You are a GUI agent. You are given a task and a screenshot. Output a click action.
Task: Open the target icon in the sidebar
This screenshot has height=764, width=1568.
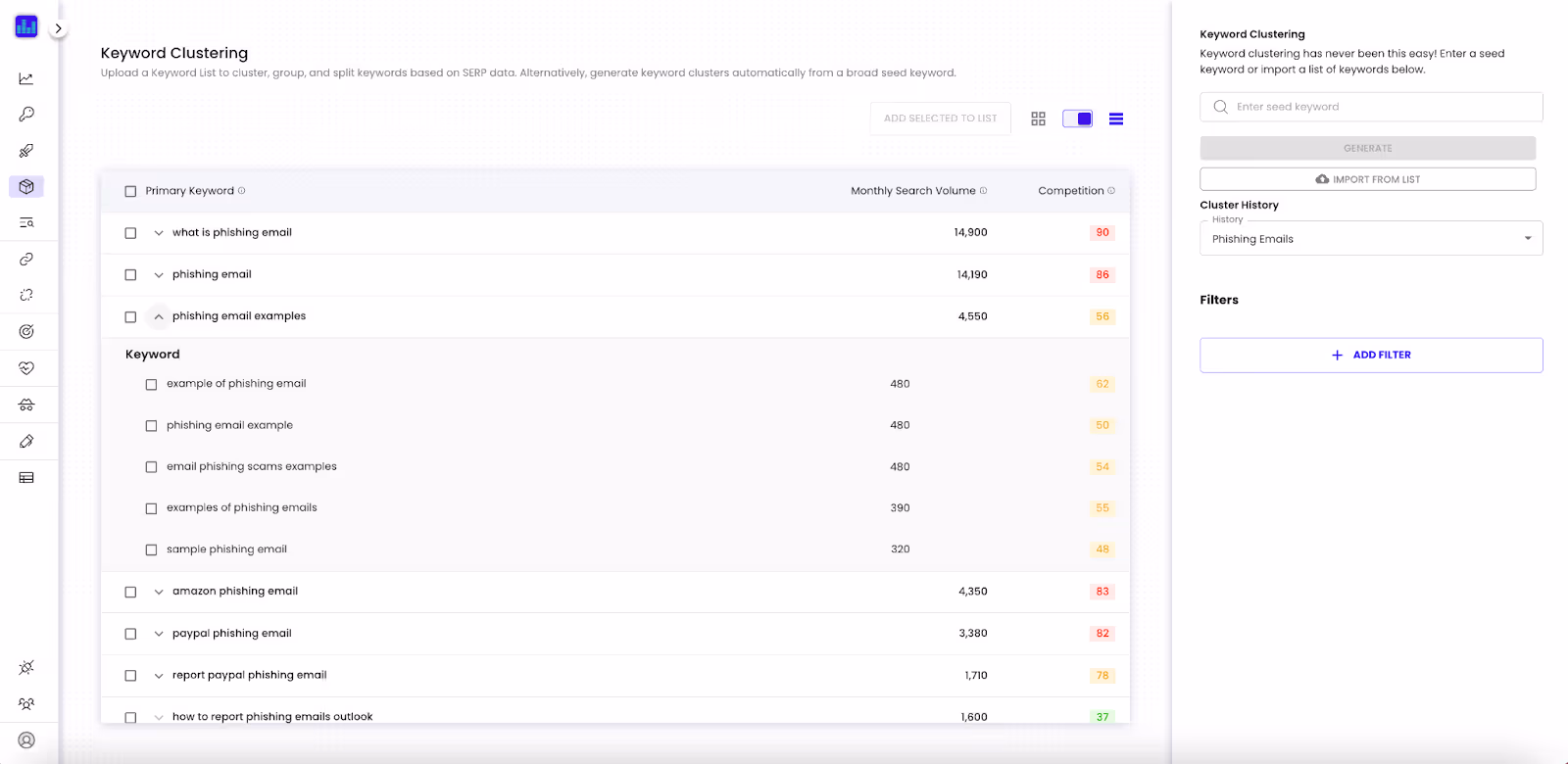(x=26, y=331)
